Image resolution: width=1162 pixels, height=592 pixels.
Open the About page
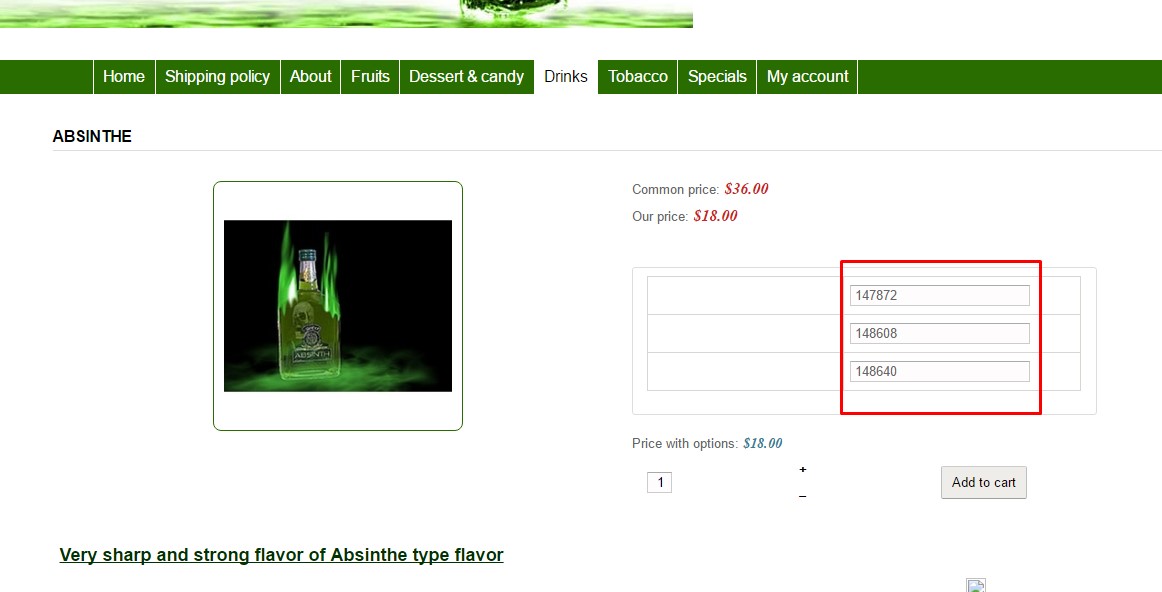point(311,77)
